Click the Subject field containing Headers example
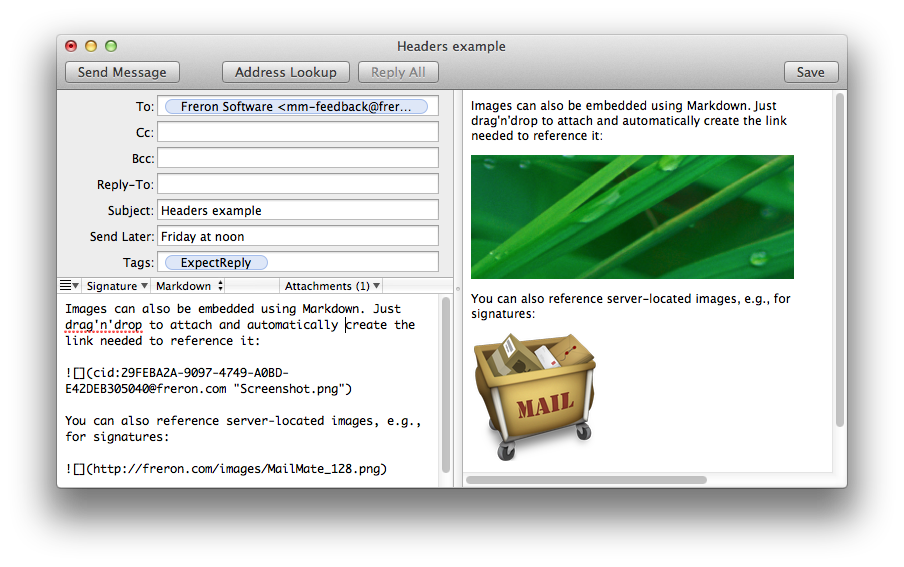The image size is (904, 567). point(297,210)
